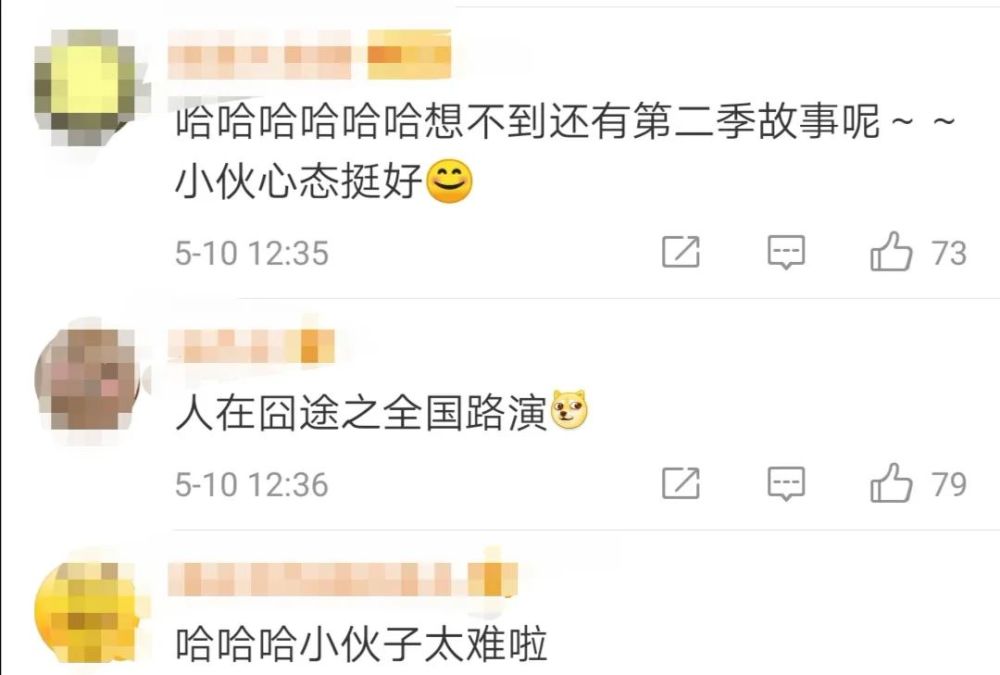The height and width of the screenshot is (675, 1000).
Task: Click timestamp 5-10 12:36
Action: click(252, 485)
